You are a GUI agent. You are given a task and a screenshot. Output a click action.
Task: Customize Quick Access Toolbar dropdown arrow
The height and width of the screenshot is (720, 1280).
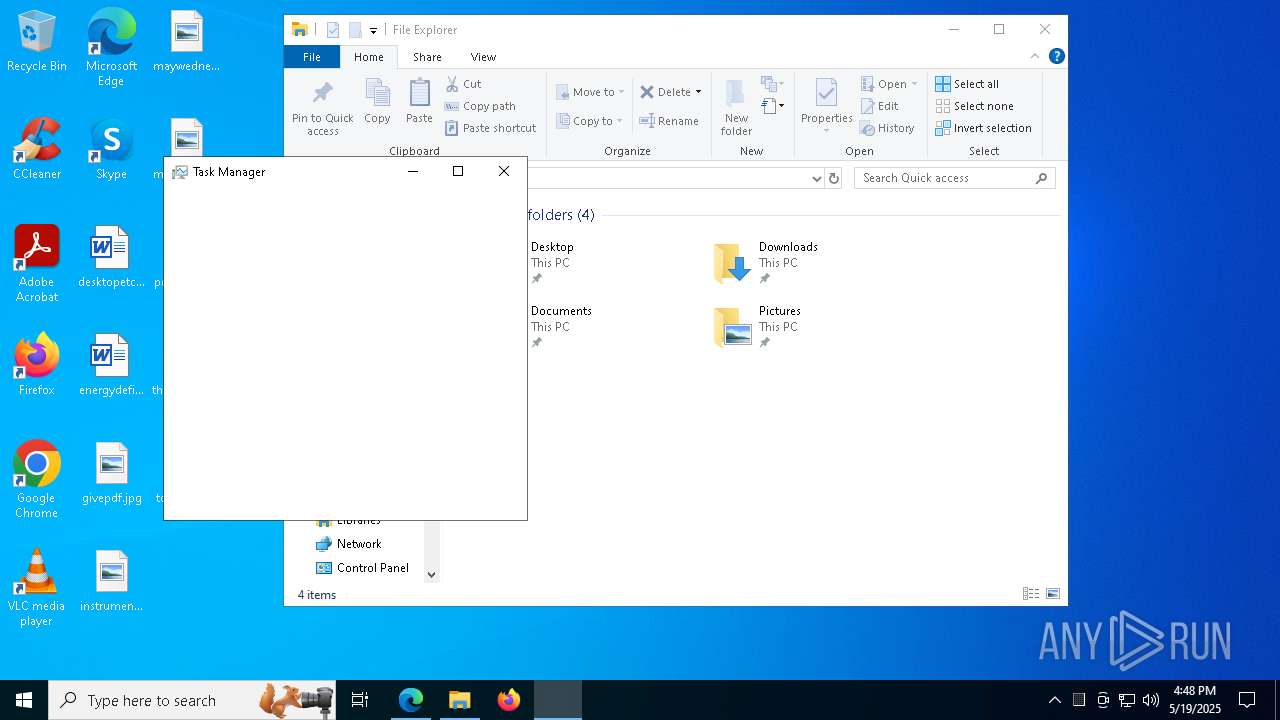pyautogui.click(x=373, y=31)
